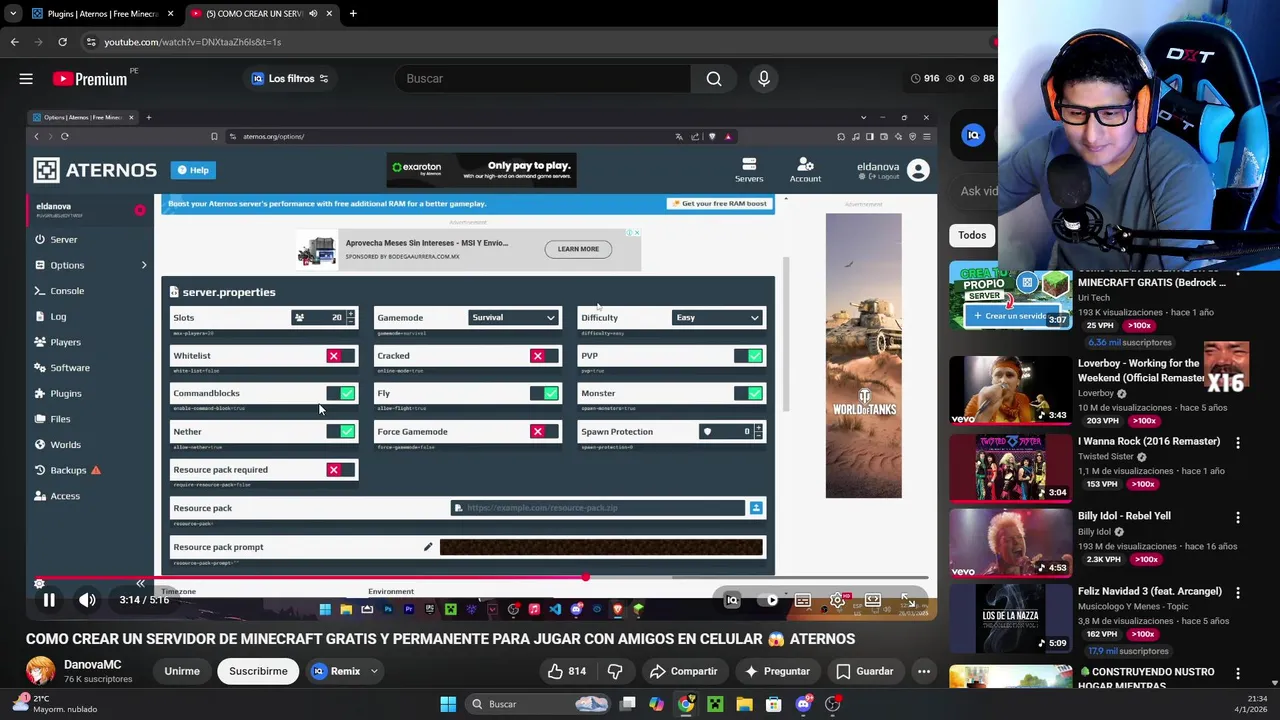
Task: Click the Aternos Help button
Action: click(193, 170)
